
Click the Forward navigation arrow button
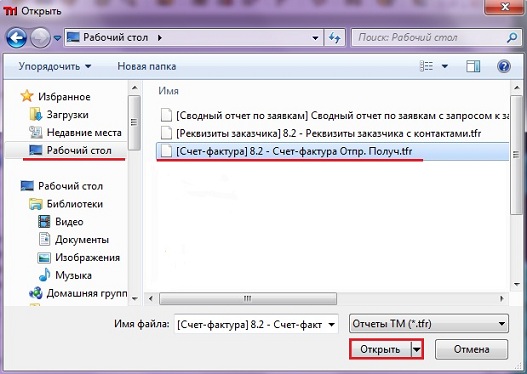click(x=40, y=38)
